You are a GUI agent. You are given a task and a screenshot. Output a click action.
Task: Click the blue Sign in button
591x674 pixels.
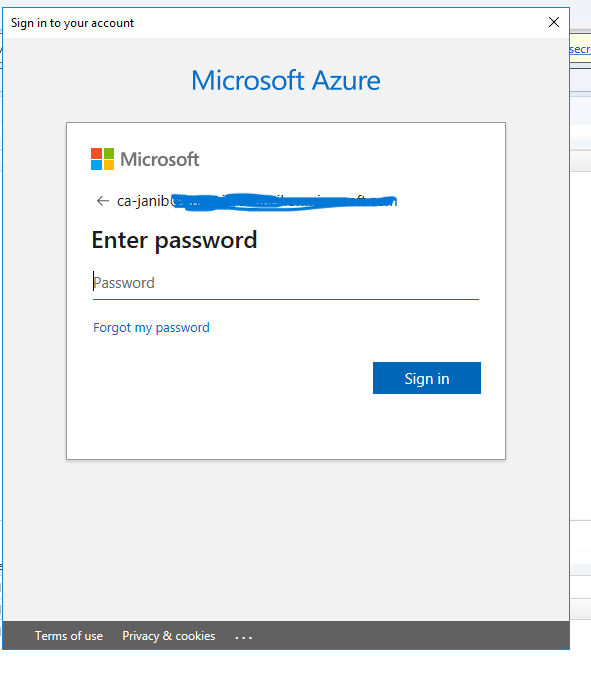pos(427,378)
